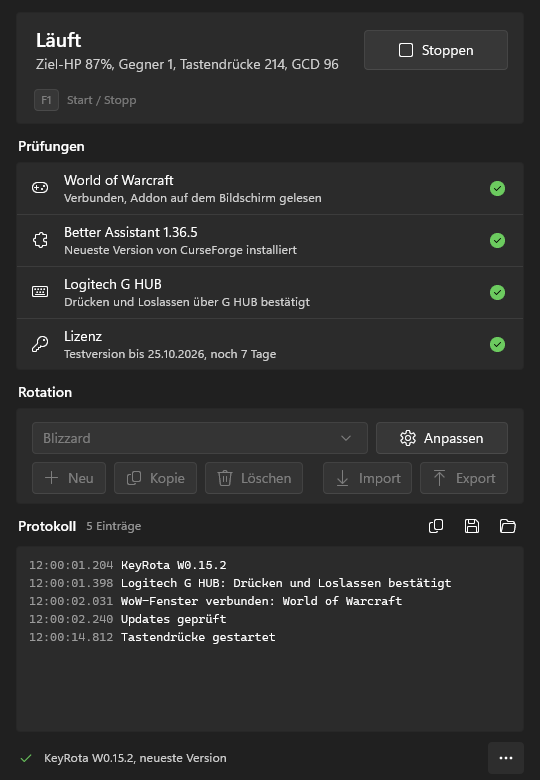Open the Blizzard rotation dropdown

(200, 438)
